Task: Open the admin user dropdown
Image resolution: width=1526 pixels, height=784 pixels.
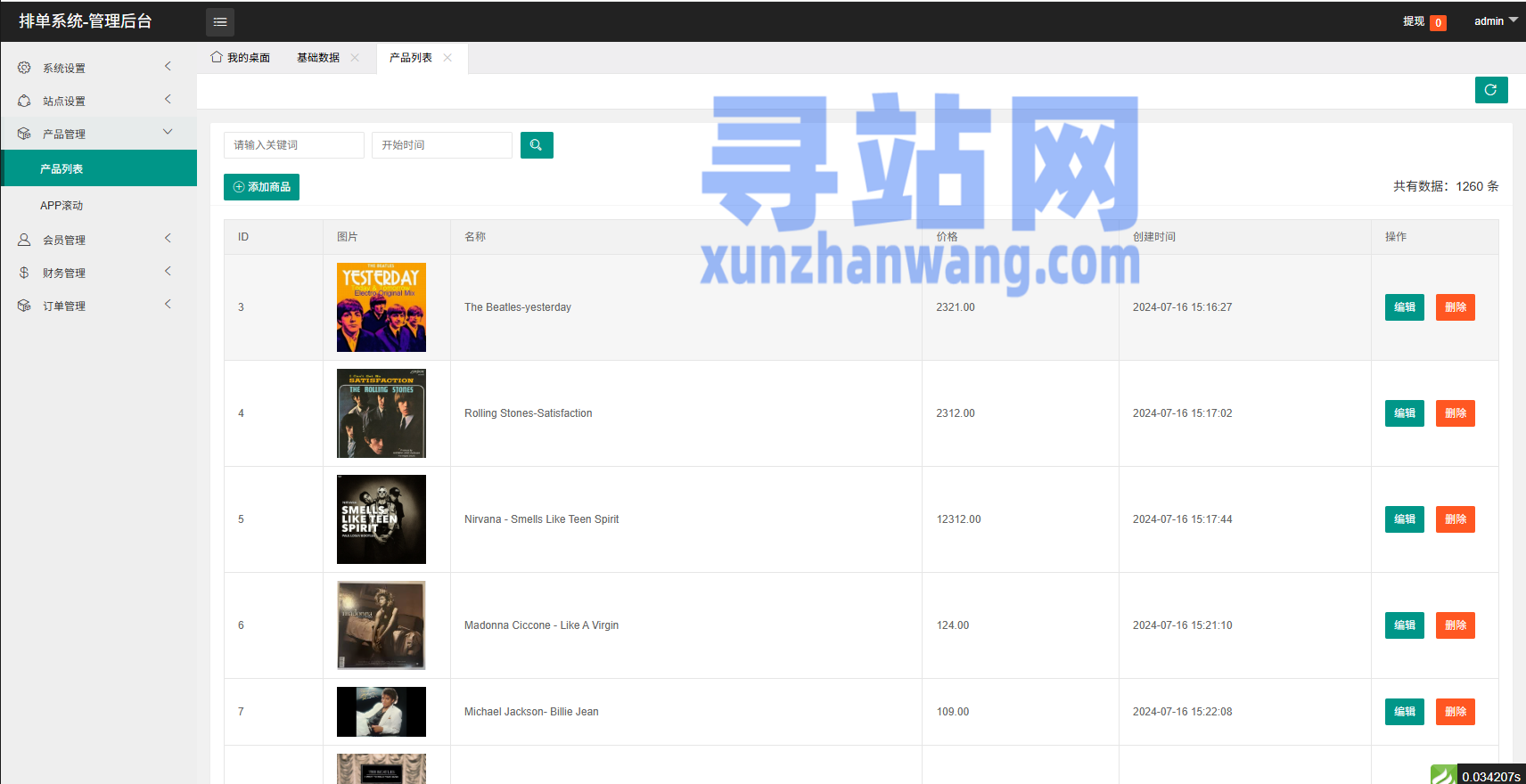Action: [x=1495, y=21]
